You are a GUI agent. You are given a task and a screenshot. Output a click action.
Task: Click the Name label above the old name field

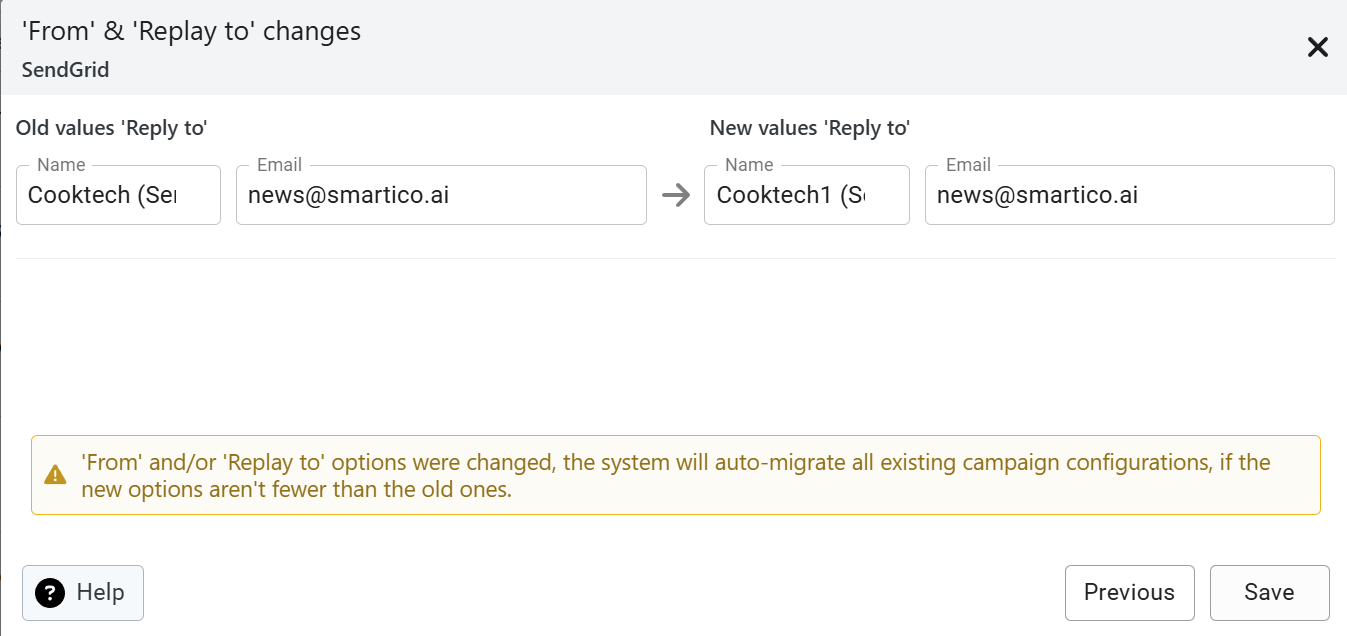coord(61,165)
